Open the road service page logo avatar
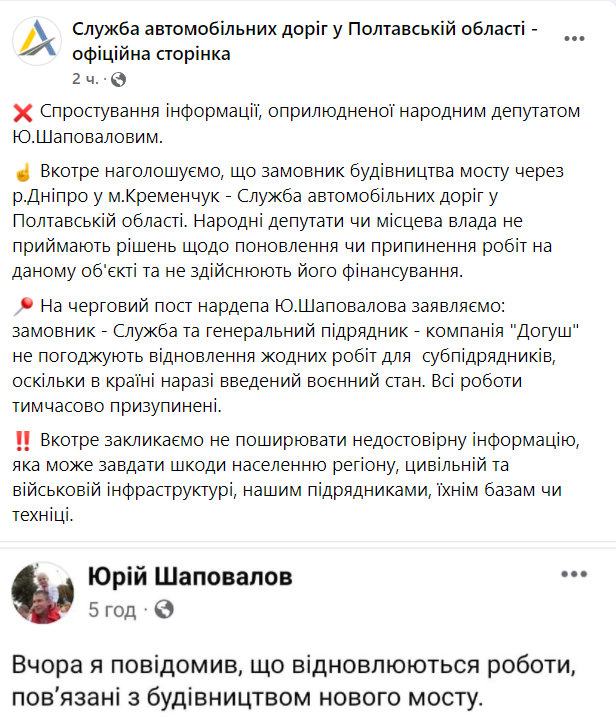Screen dimensions: 616x726 pos(36,46)
